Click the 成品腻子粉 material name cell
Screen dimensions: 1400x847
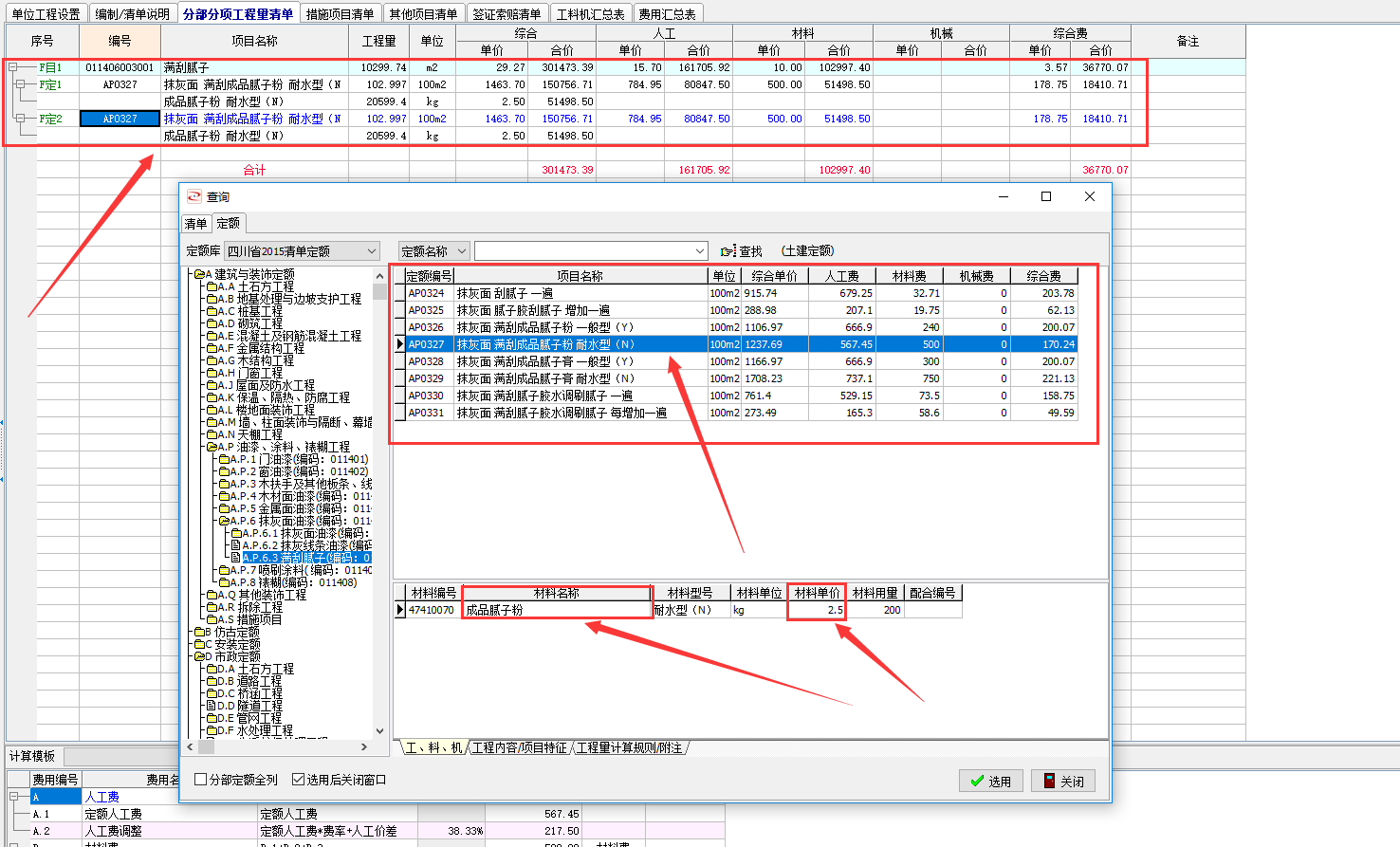pos(557,610)
